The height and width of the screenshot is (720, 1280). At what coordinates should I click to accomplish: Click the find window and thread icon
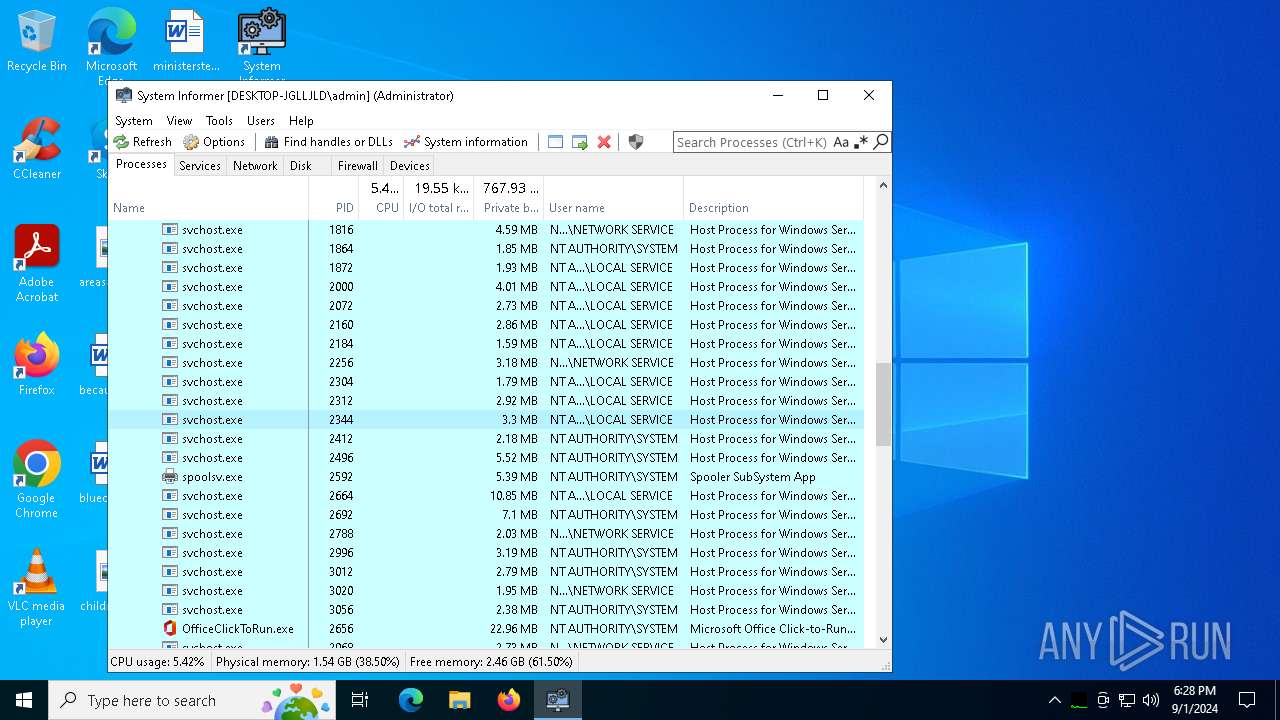pos(580,142)
